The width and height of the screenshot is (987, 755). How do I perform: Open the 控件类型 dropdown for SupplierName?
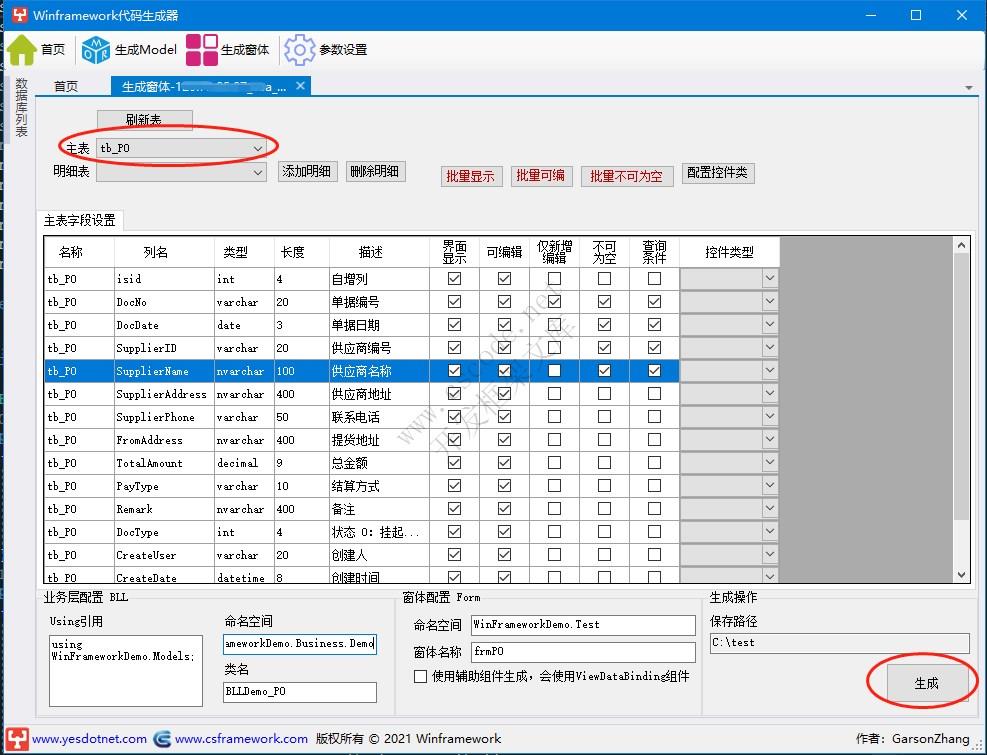click(769, 370)
